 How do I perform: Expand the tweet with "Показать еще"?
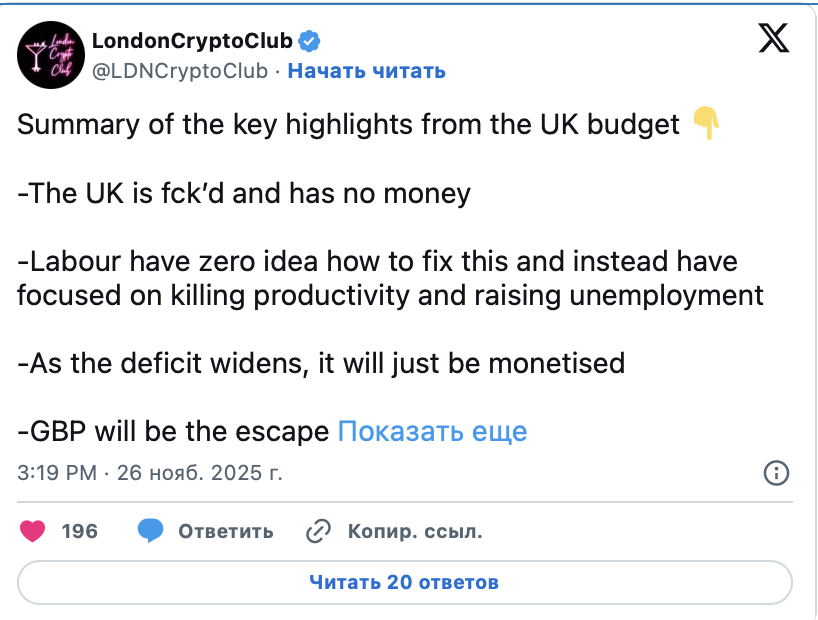(432, 431)
